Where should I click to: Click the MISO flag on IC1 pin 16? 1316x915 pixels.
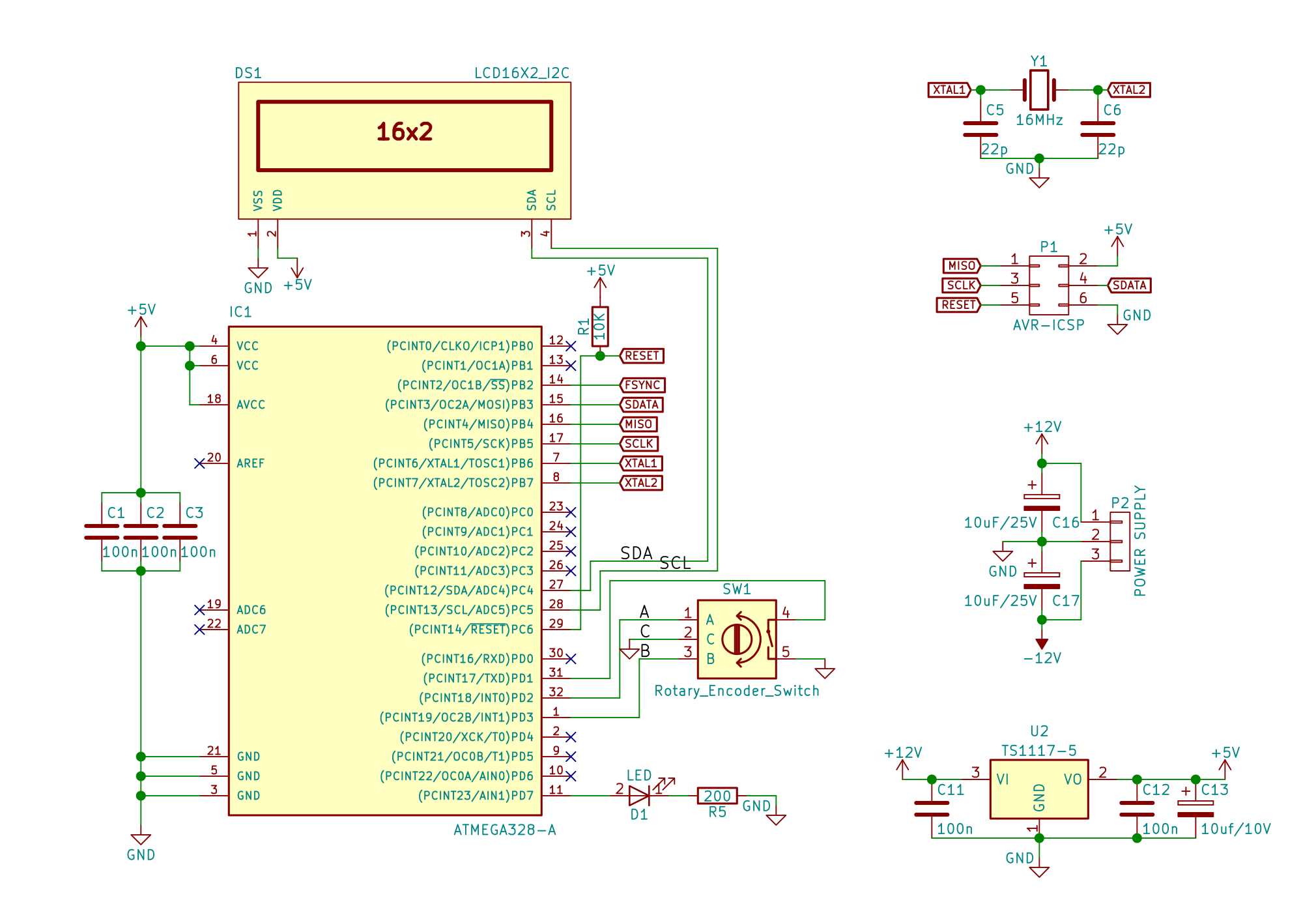pos(638,424)
